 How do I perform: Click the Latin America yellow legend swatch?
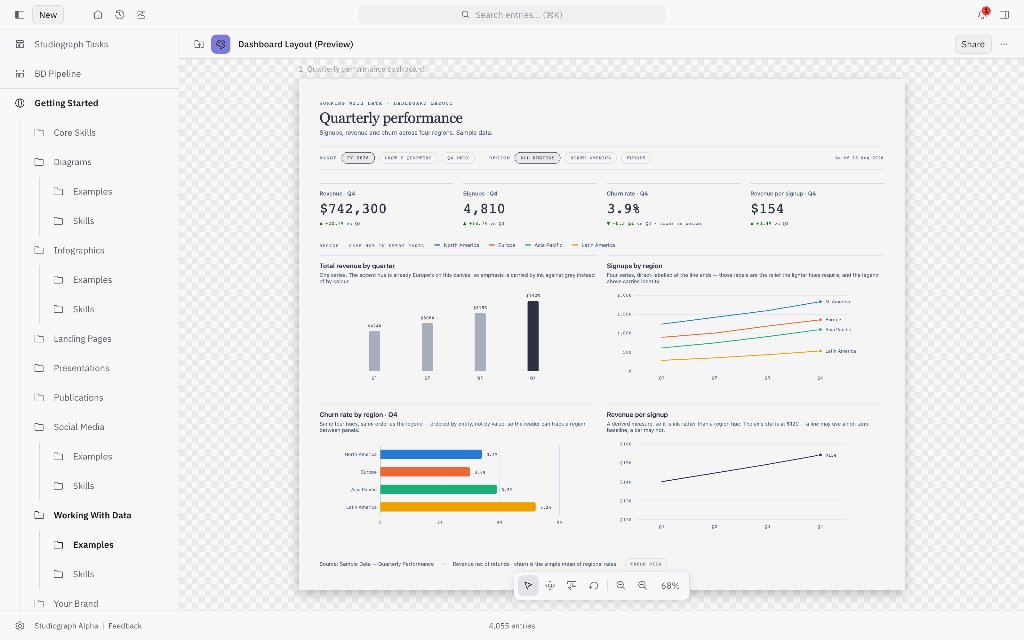575,245
